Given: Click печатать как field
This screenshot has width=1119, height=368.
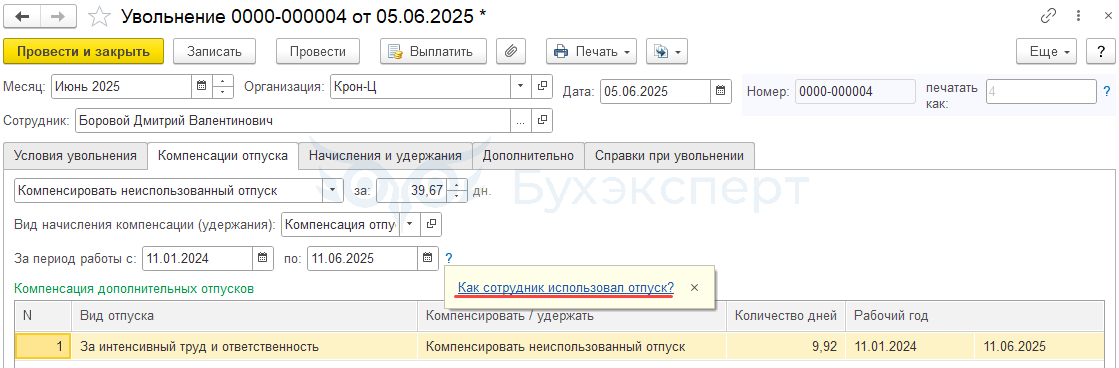Looking at the screenshot, I should tap(1040, 91).
